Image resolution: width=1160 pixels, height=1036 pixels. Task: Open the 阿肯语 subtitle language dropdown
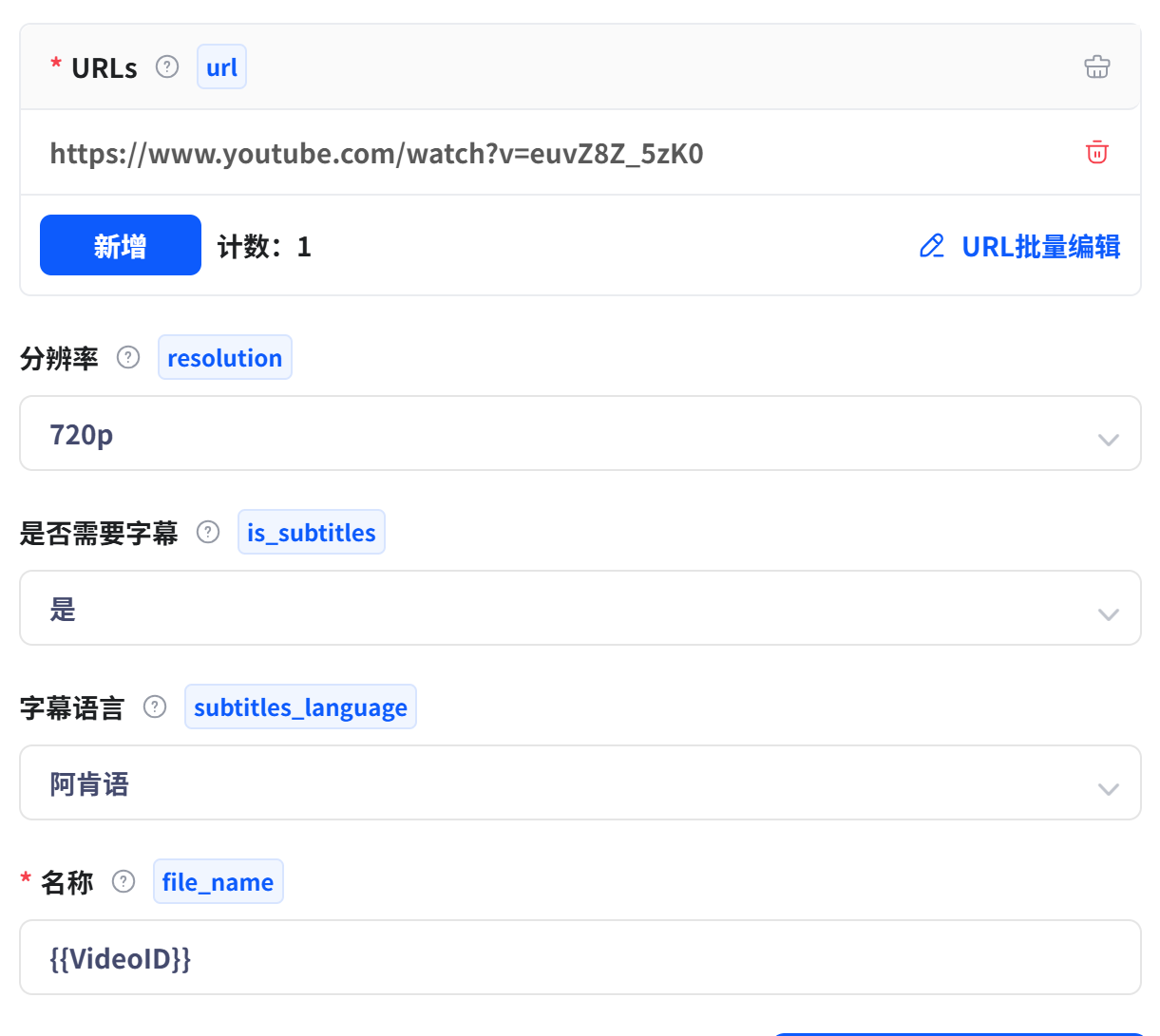[580, 782]
